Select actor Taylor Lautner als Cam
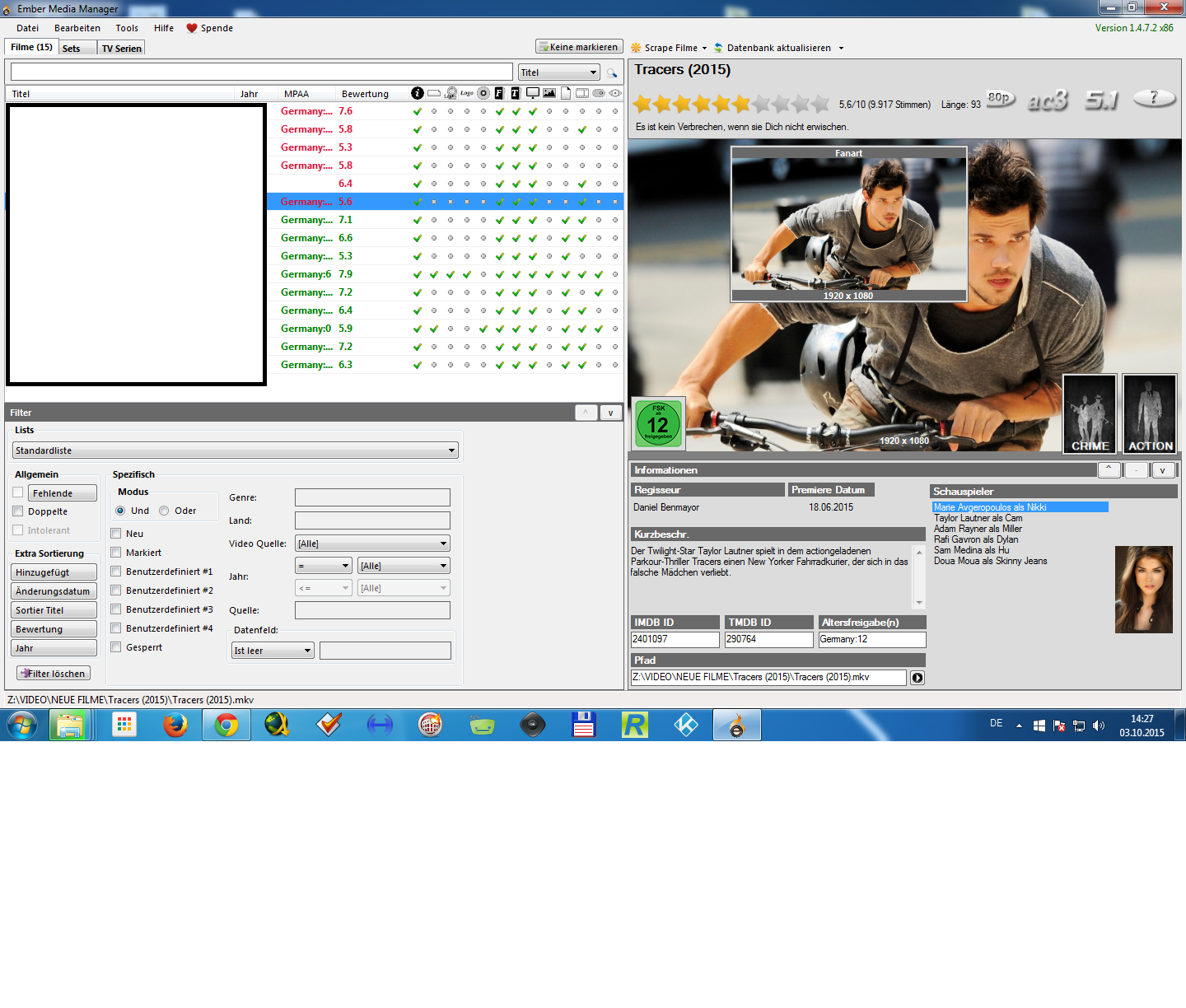 pos(978,518)
